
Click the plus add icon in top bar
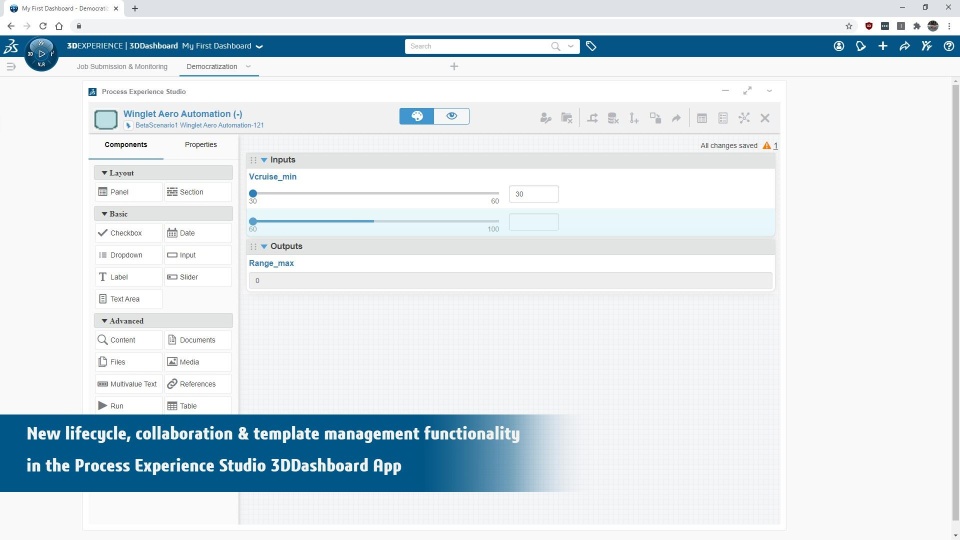point(883,46)
